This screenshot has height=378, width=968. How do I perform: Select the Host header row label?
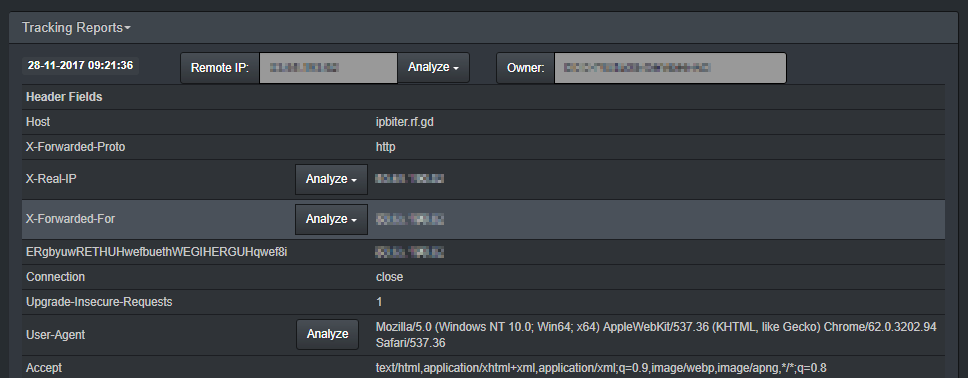click(38, 122)
